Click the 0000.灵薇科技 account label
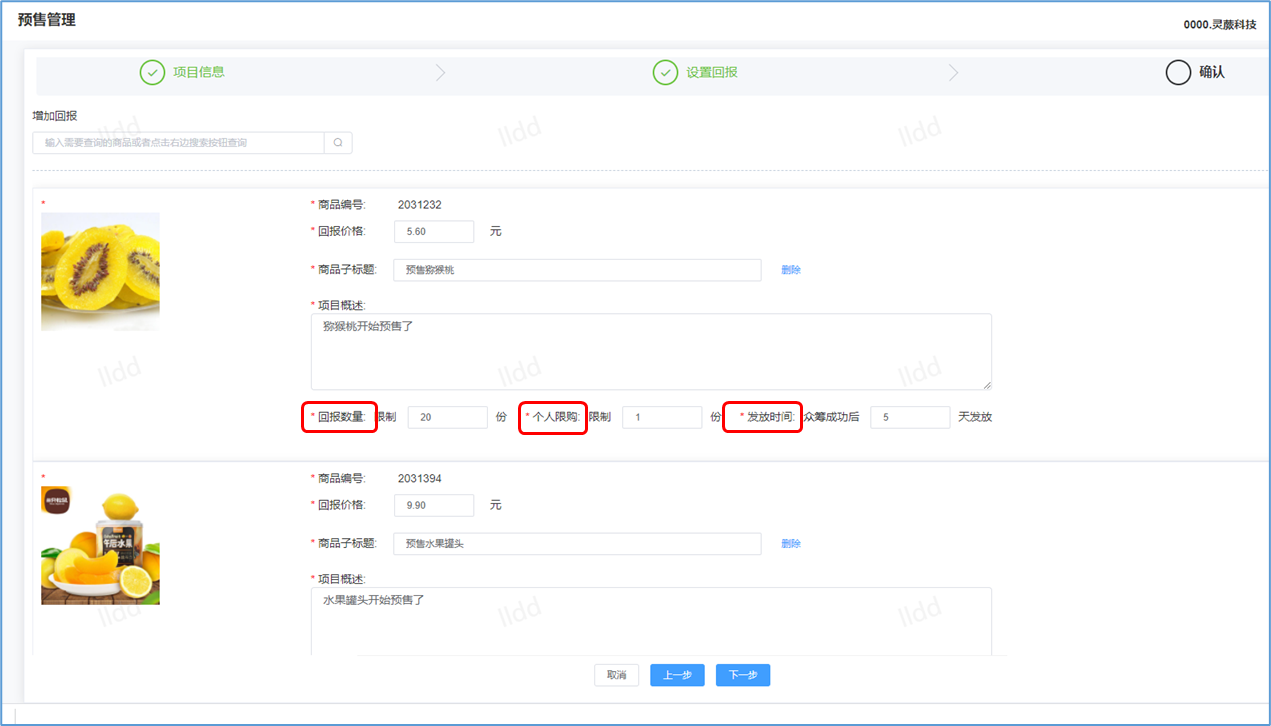The width and height of the screenshot is (1271, 726). tap(1220, 25)
